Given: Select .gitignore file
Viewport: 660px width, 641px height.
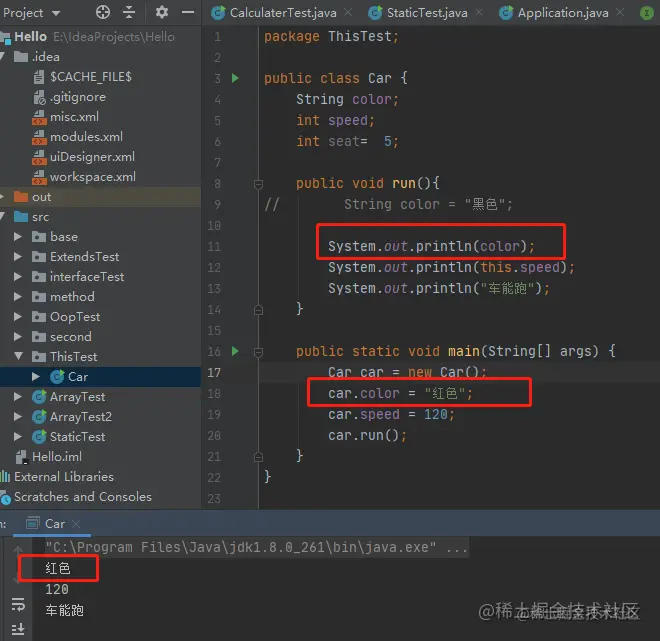Looking at the screenshot, I should (x=78, y=97).
